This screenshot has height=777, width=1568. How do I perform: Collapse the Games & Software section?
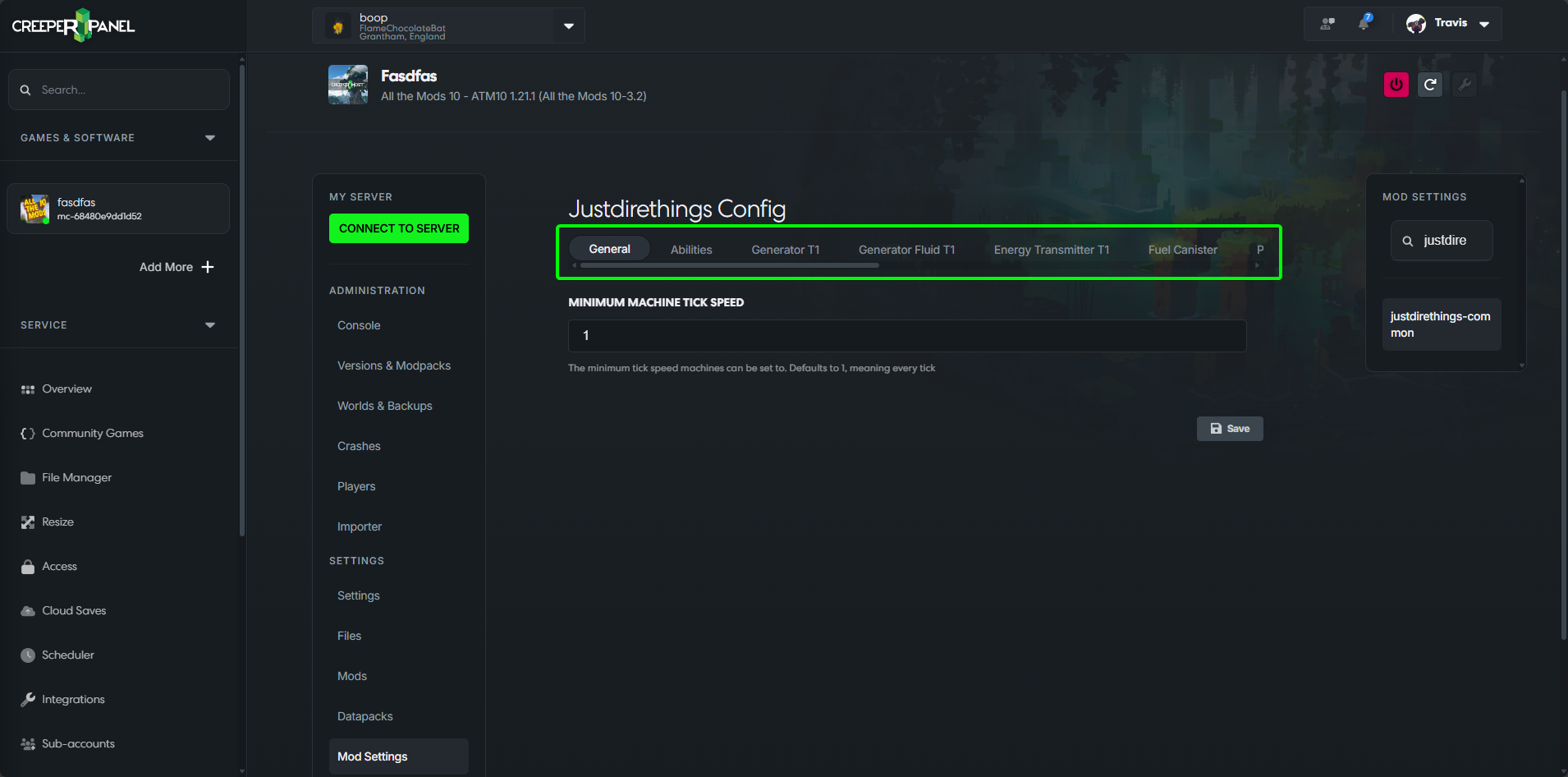210,138
